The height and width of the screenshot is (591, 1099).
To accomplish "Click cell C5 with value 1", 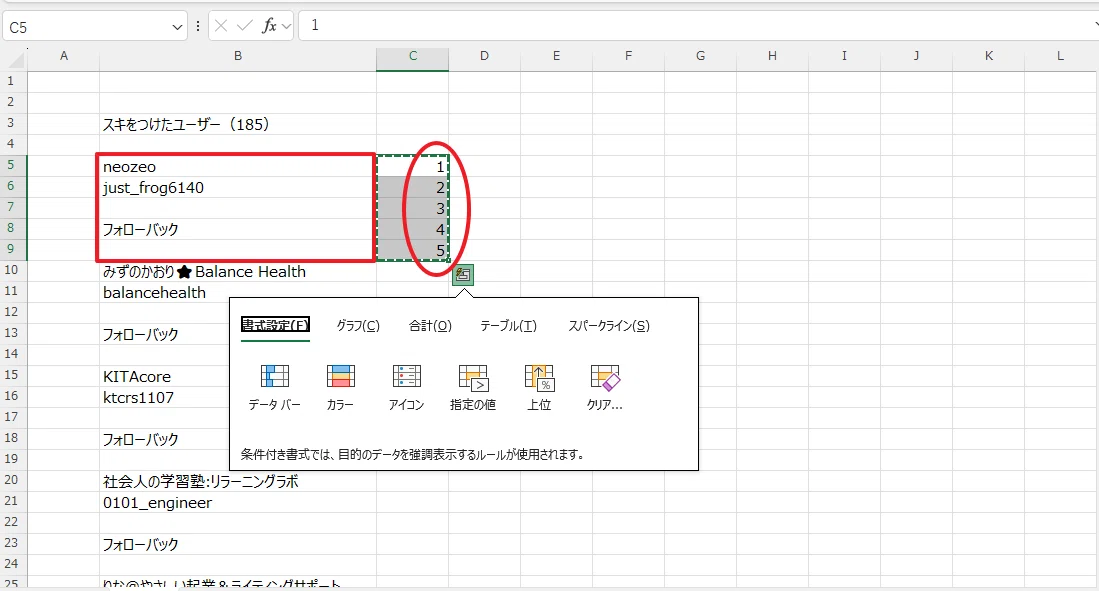I will (x=413, y=166).
